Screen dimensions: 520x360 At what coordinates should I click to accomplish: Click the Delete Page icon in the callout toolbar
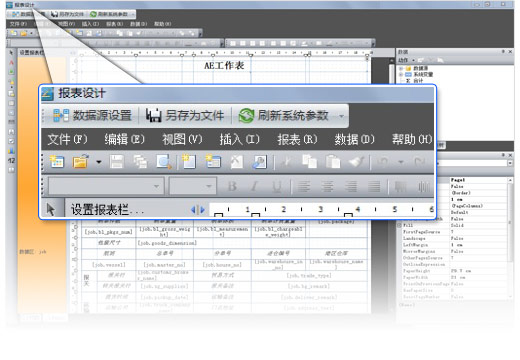click(236, 162)
